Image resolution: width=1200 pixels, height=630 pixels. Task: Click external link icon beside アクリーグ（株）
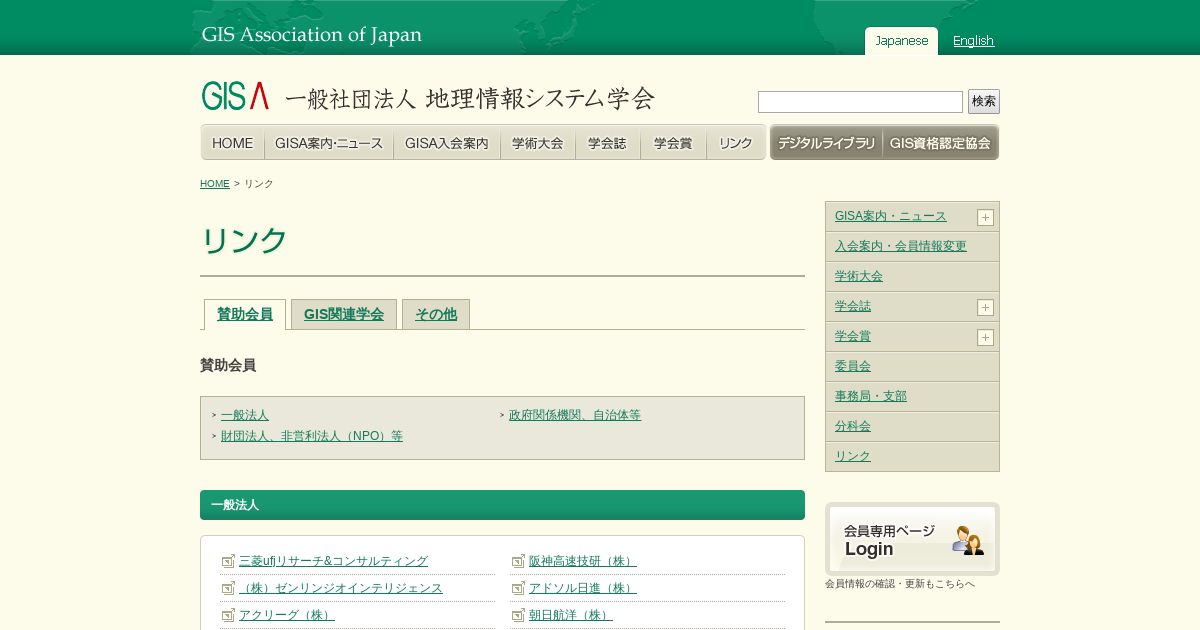click(x=228, y=615)
